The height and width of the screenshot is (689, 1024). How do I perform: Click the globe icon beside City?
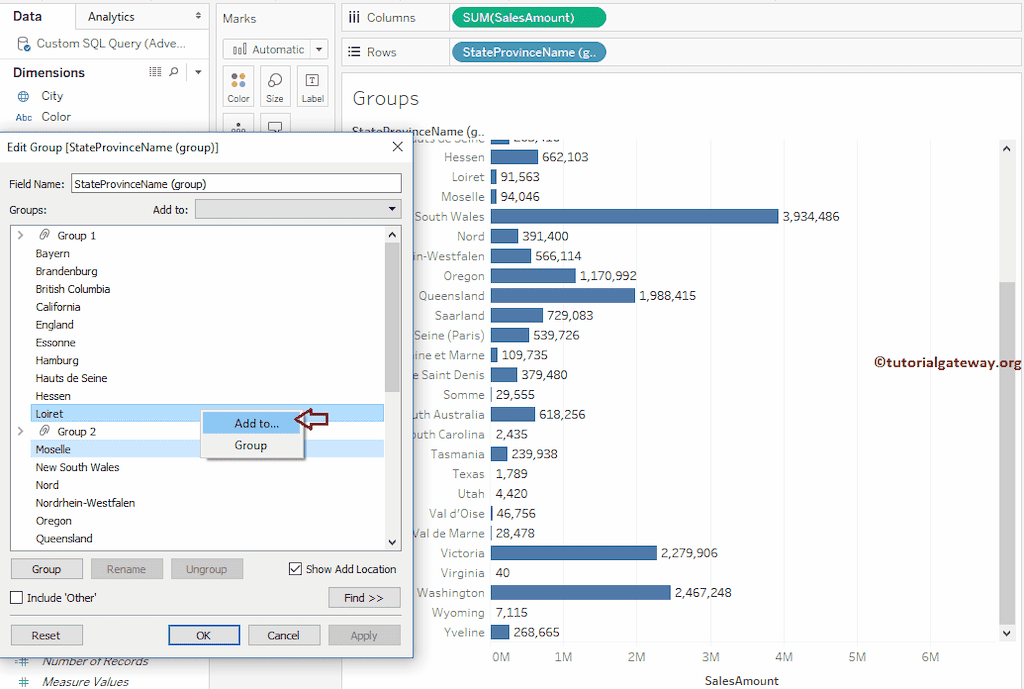pos(23,96)
